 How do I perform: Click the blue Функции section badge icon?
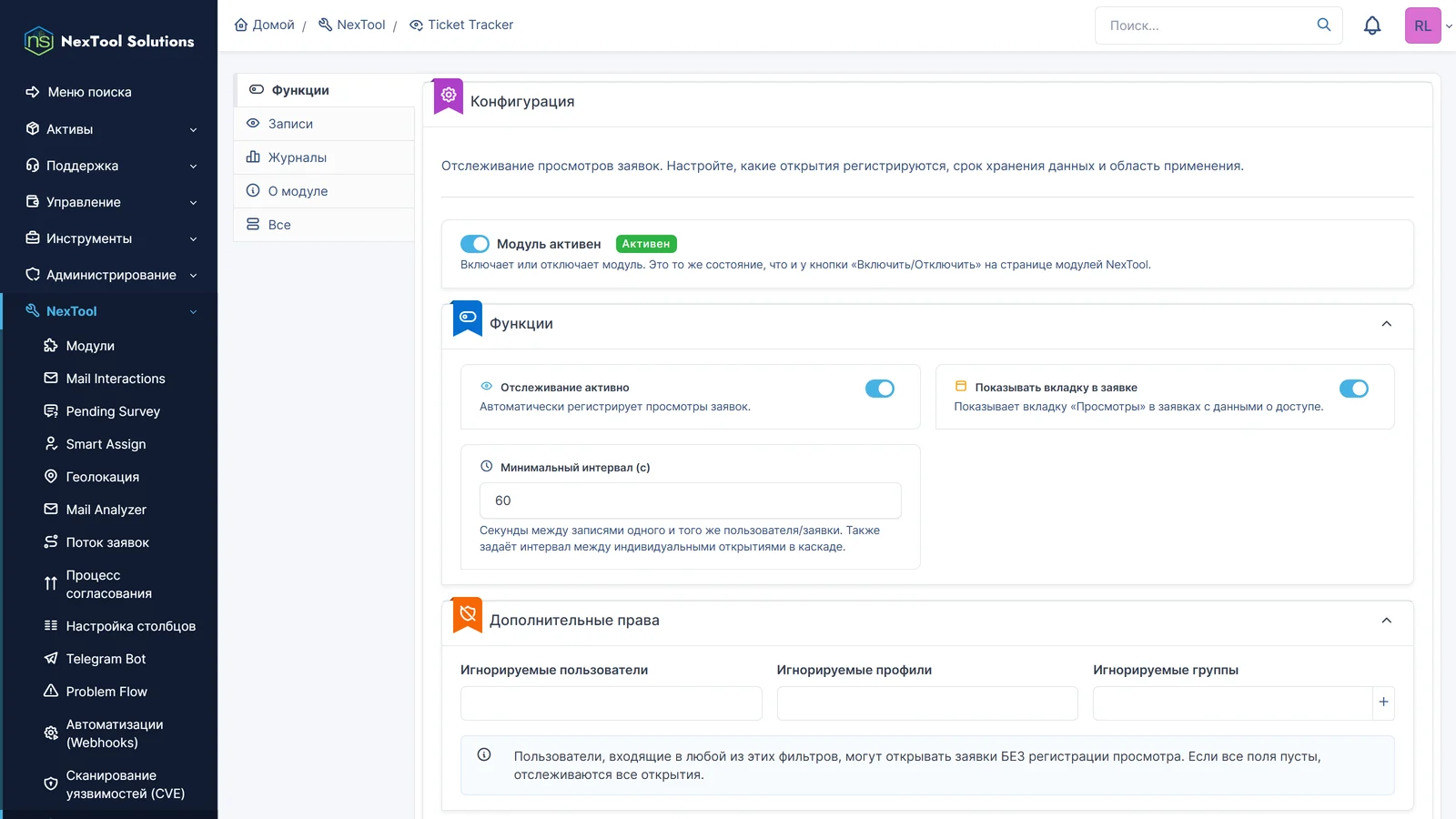468,318
